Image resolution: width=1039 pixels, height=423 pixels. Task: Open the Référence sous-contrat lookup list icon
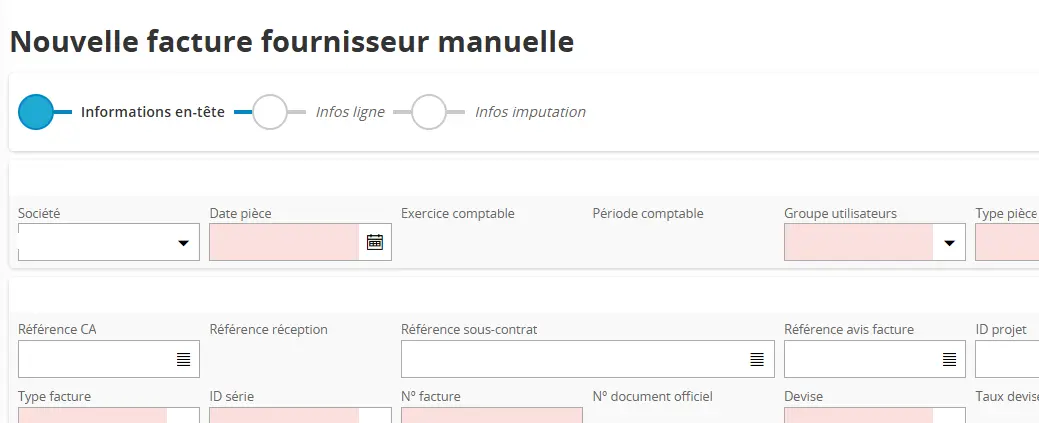pos(758,359)
